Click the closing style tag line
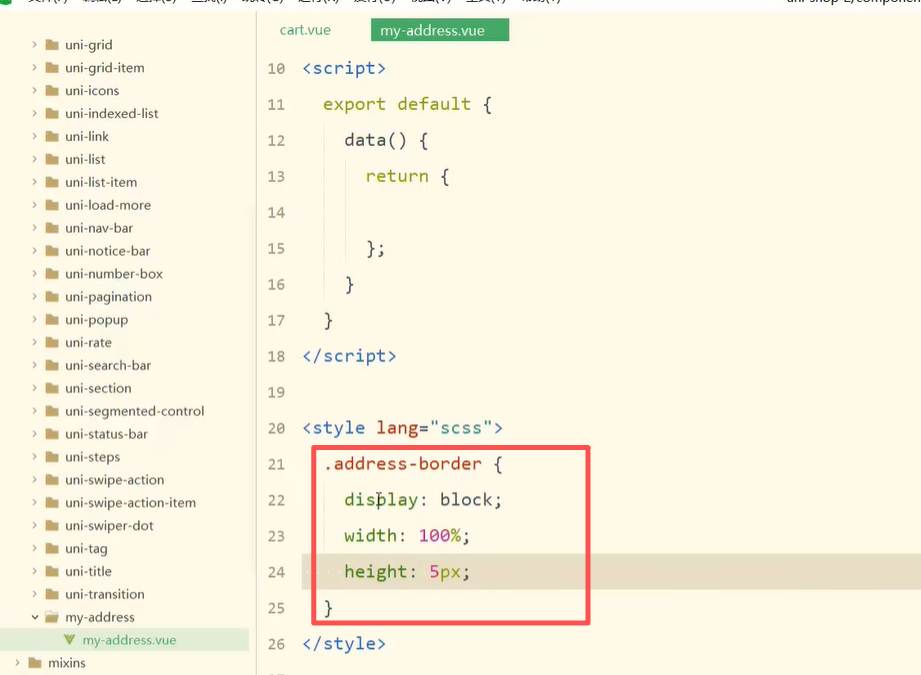 [344, 644]
